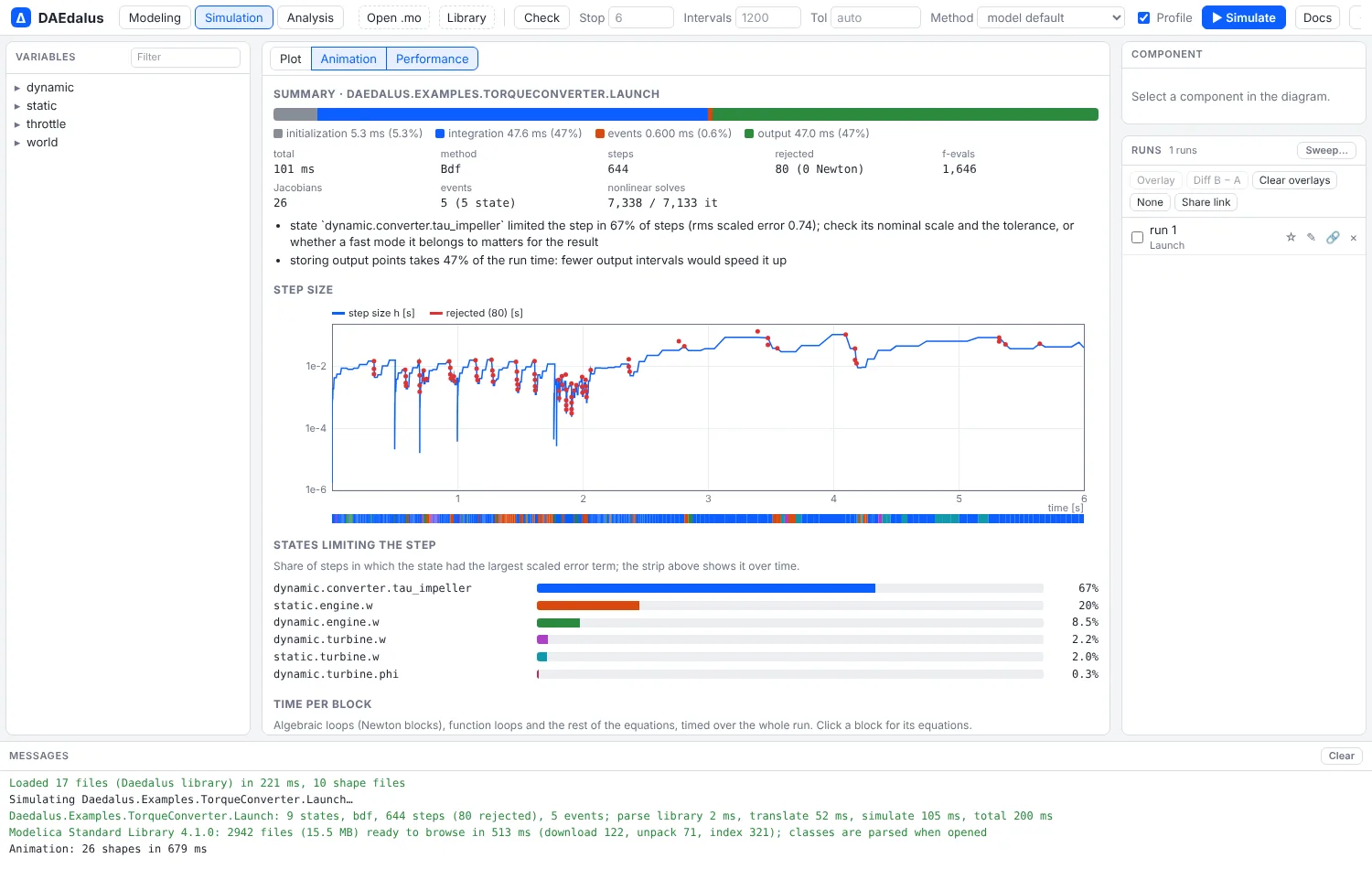Open the Animation tab
1372x869 pixels.
coord(348,59)
